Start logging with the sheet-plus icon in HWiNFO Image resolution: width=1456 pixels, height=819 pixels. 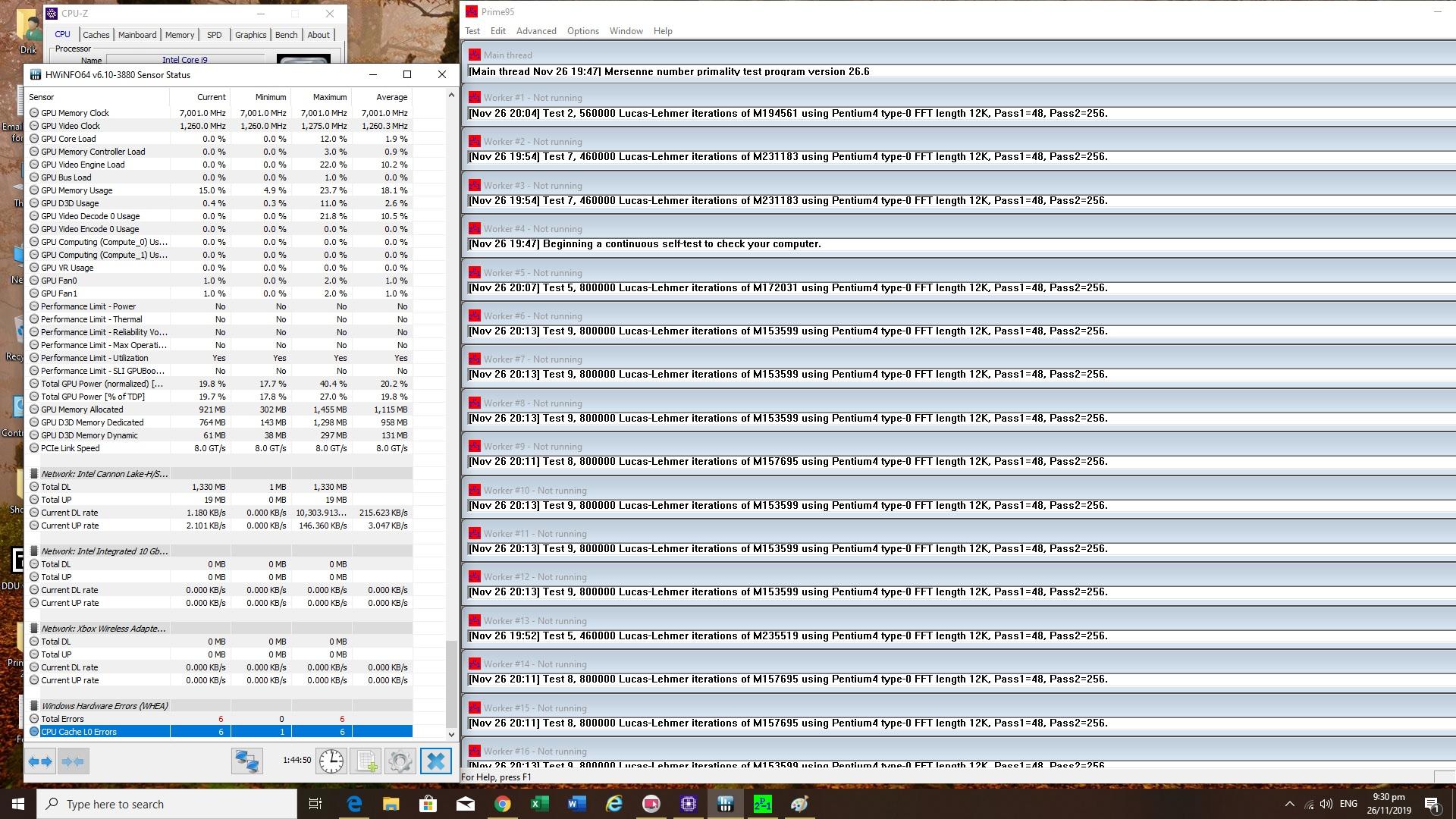coord(366,761)
